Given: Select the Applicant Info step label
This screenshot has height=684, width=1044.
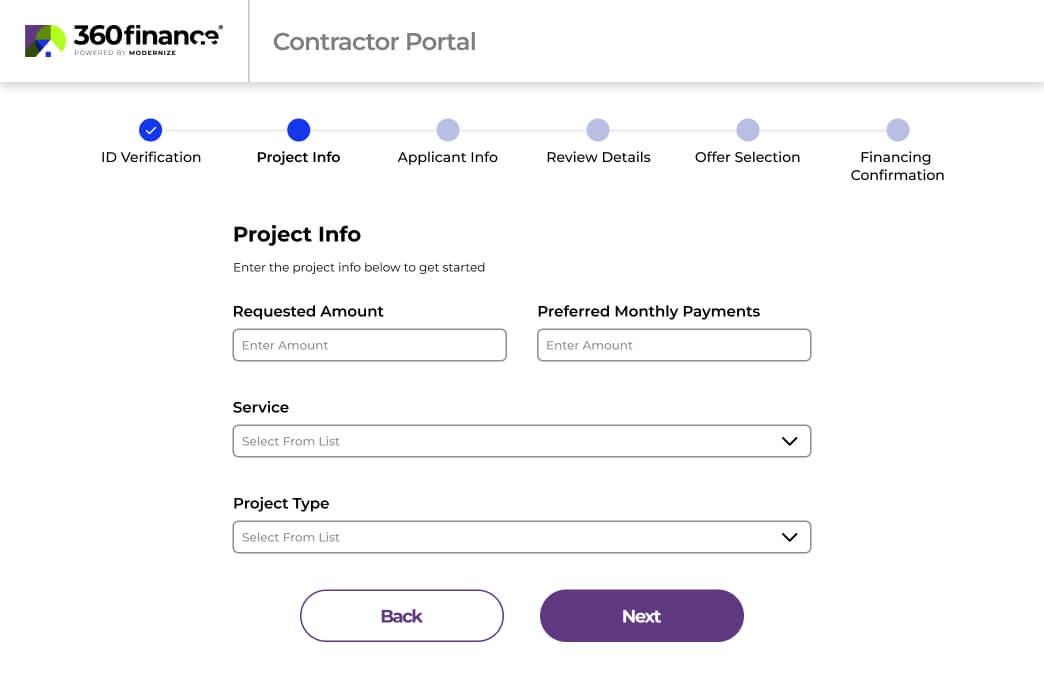Looking at the screenshot, I should (448, 157).
